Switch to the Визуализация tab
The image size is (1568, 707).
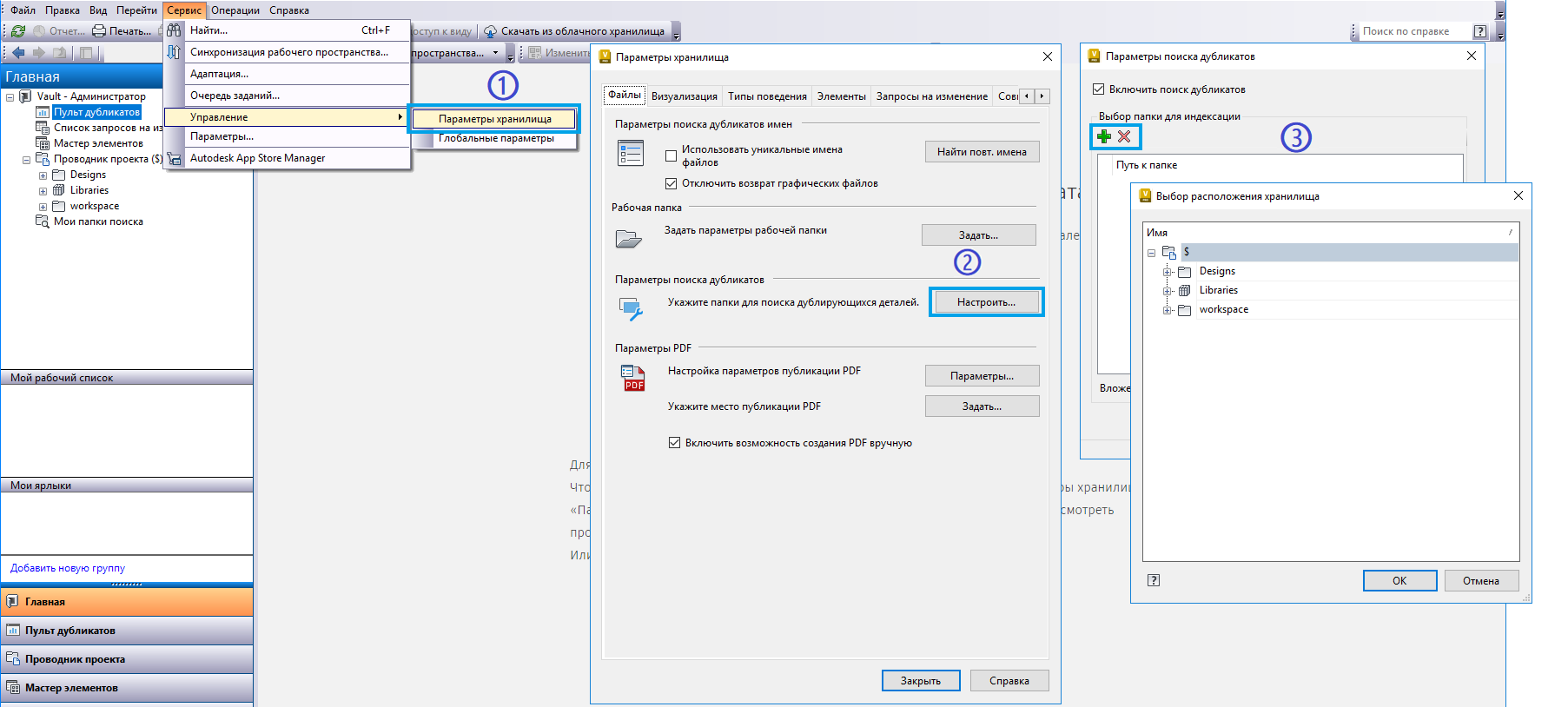pyautogui.click(x=685, y=96)
